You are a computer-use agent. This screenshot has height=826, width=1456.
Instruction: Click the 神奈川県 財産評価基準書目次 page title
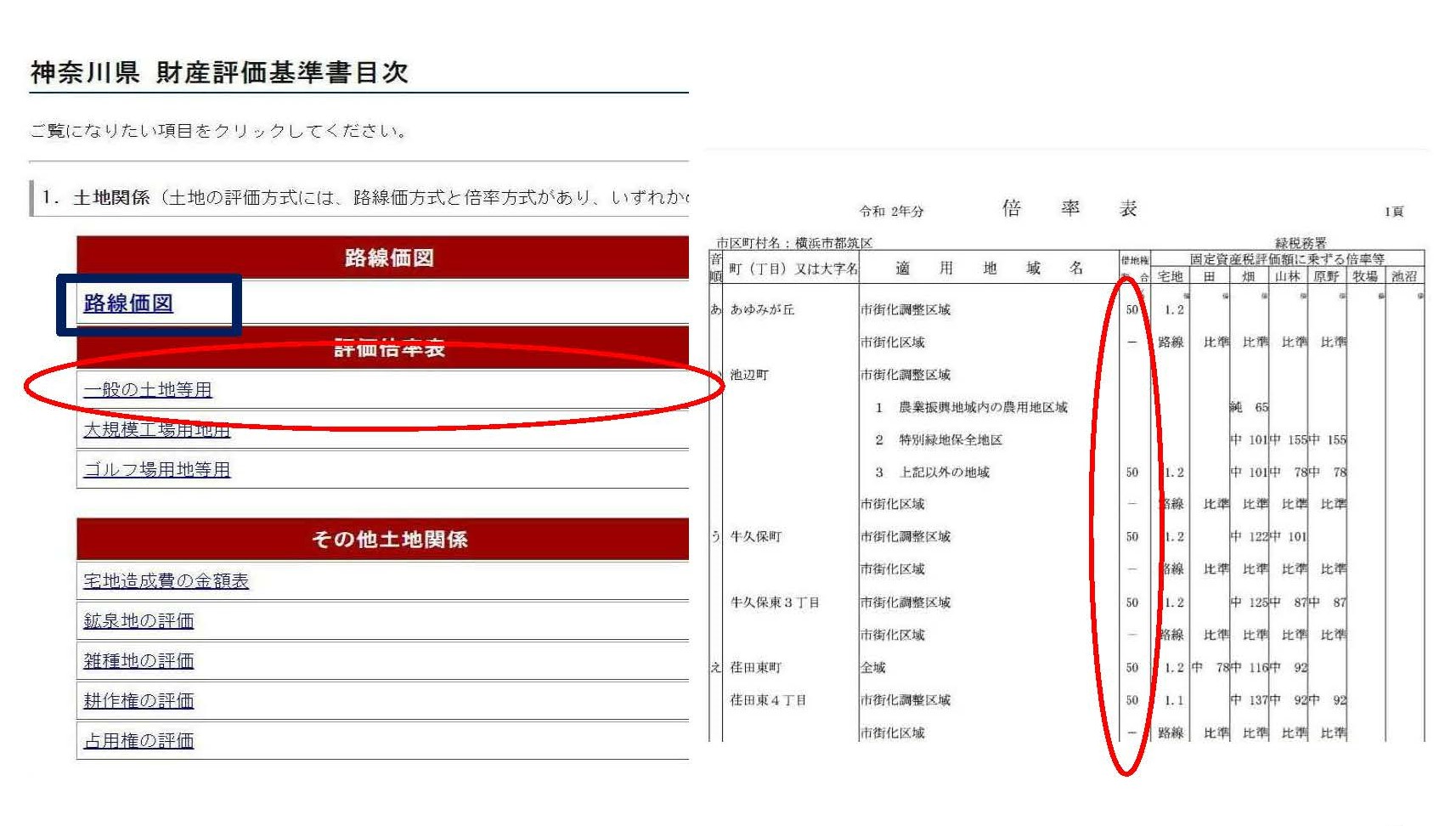[219, 73]
